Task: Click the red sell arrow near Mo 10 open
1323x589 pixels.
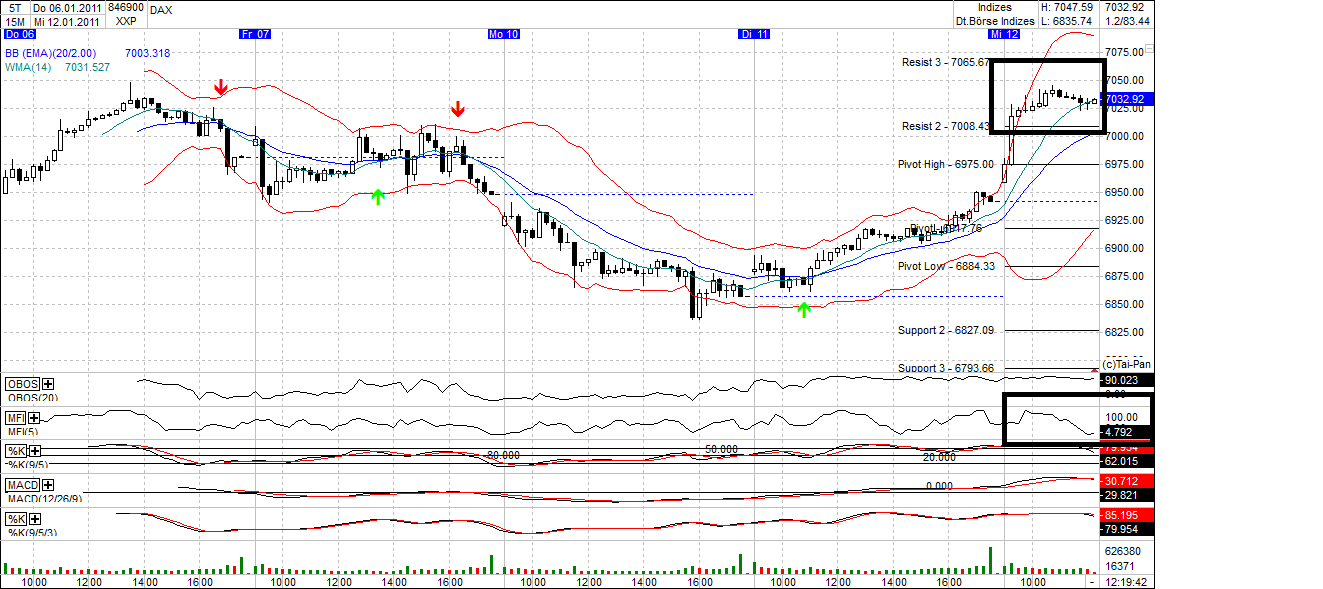Action: [457, 110]
